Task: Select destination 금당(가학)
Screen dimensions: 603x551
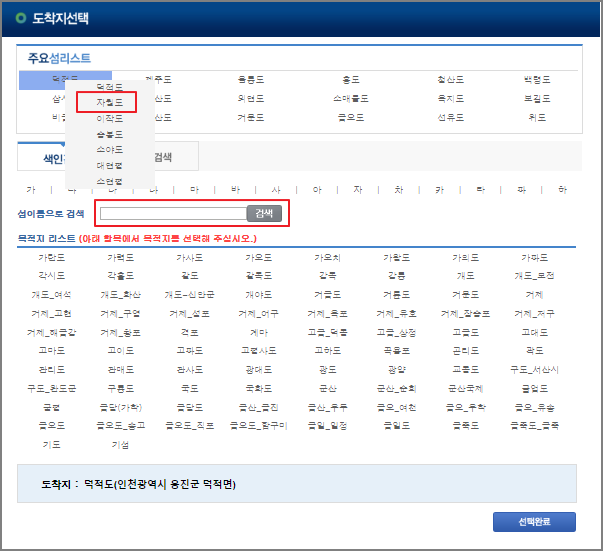Action: tap(120, 408)
